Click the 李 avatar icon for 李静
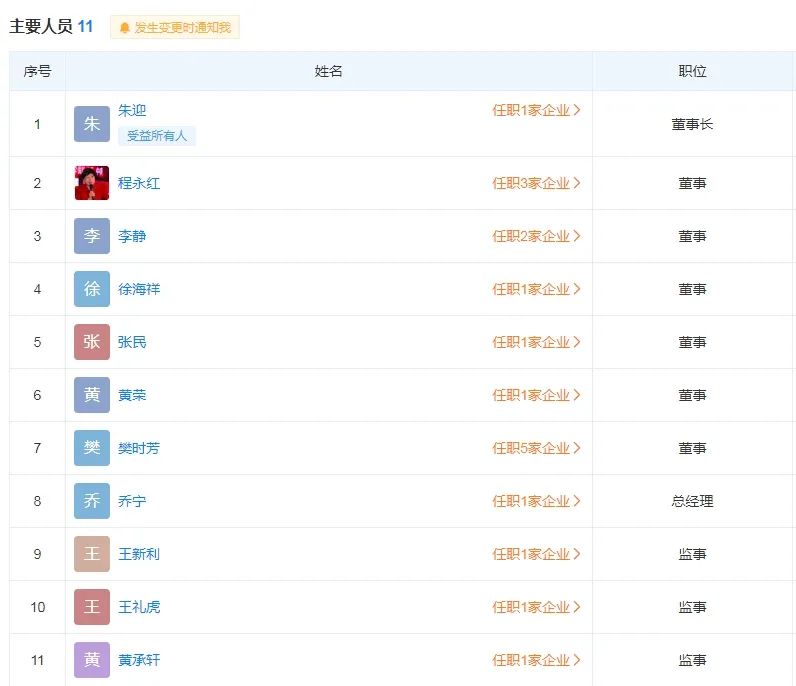796x686 pixels. click(x=92, y=236)
